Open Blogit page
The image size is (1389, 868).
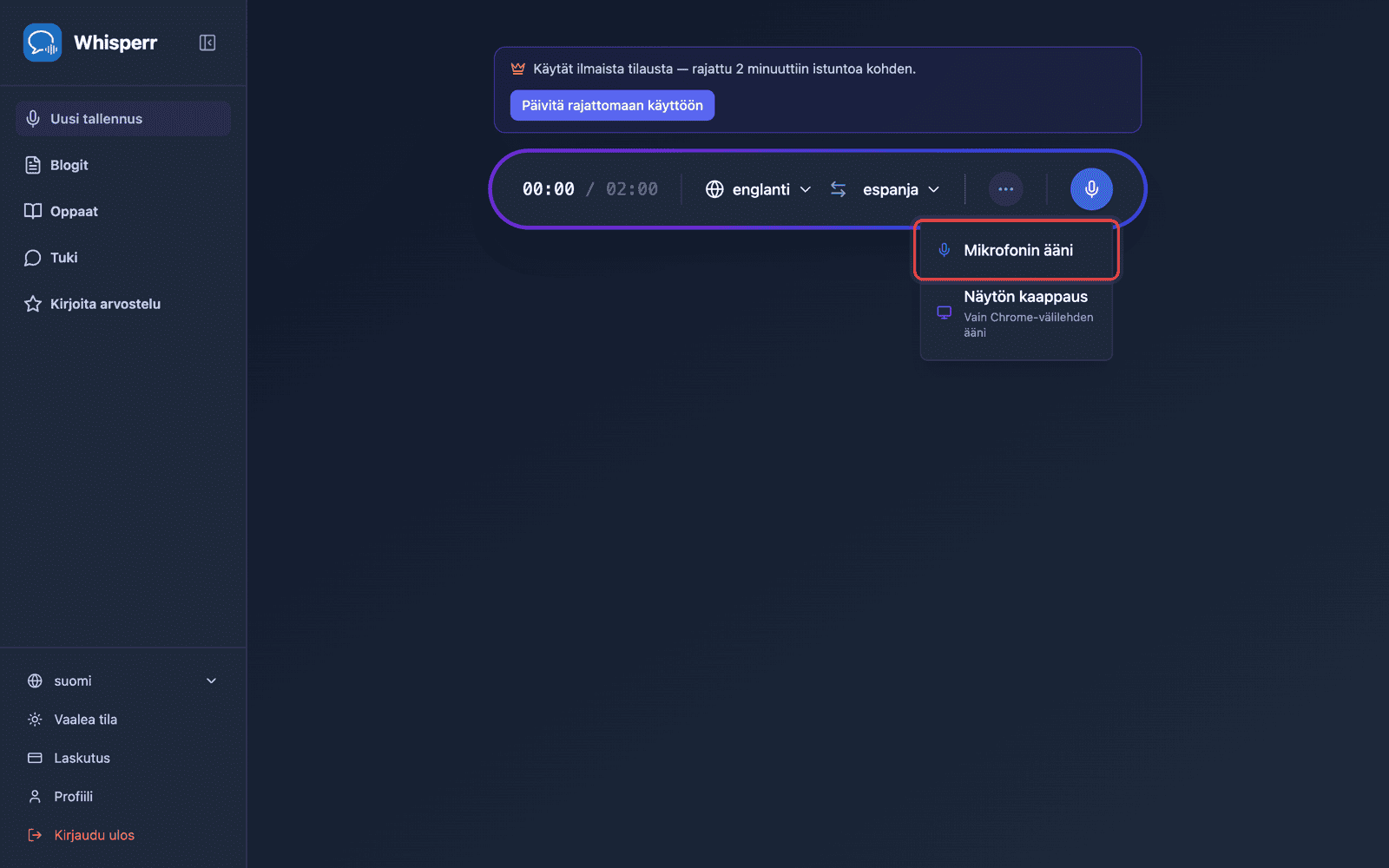[x=122, y=165]
